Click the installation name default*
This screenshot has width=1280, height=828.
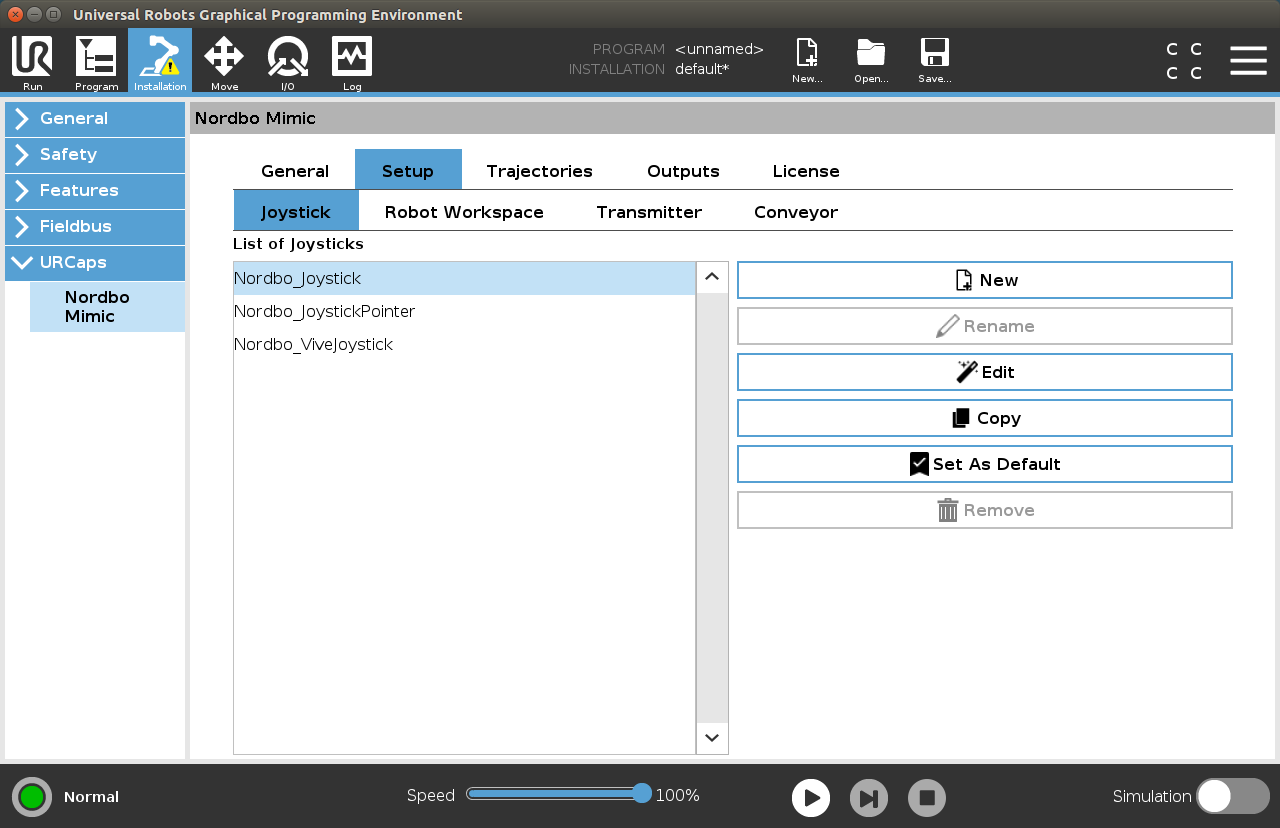[x=702, y=69]
